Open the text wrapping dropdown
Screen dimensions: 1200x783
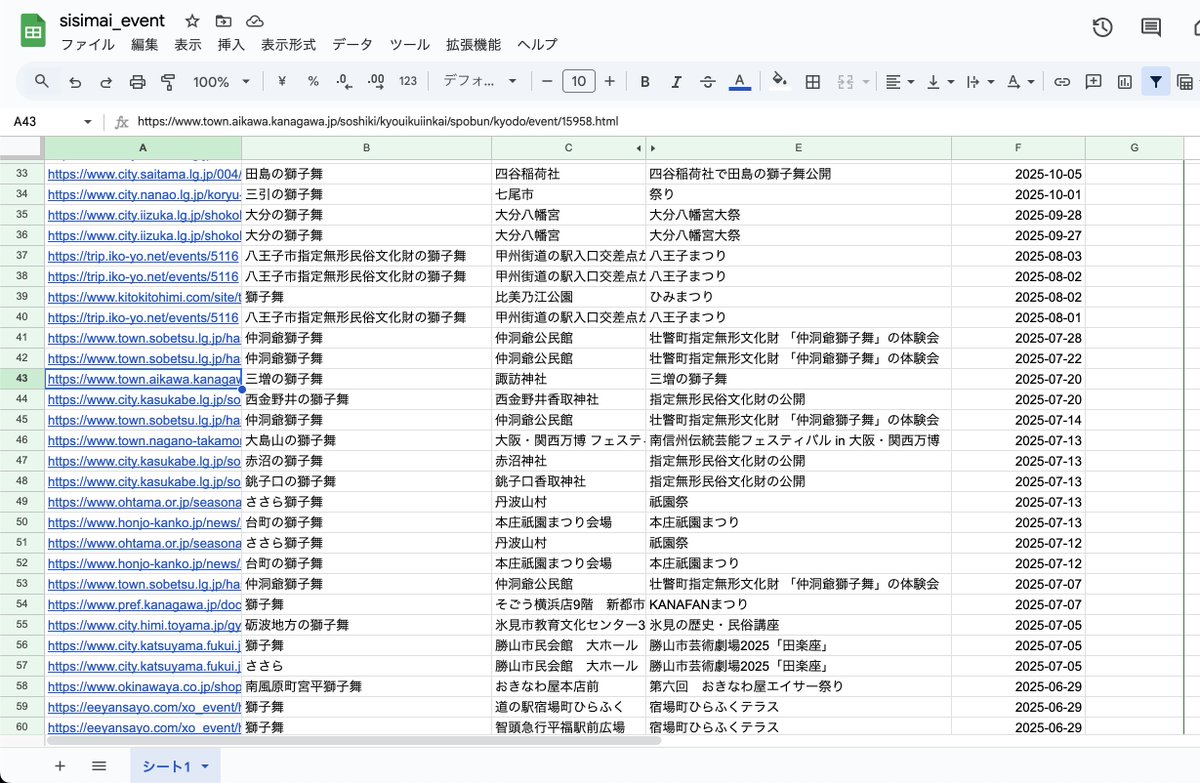coord(980,81)
